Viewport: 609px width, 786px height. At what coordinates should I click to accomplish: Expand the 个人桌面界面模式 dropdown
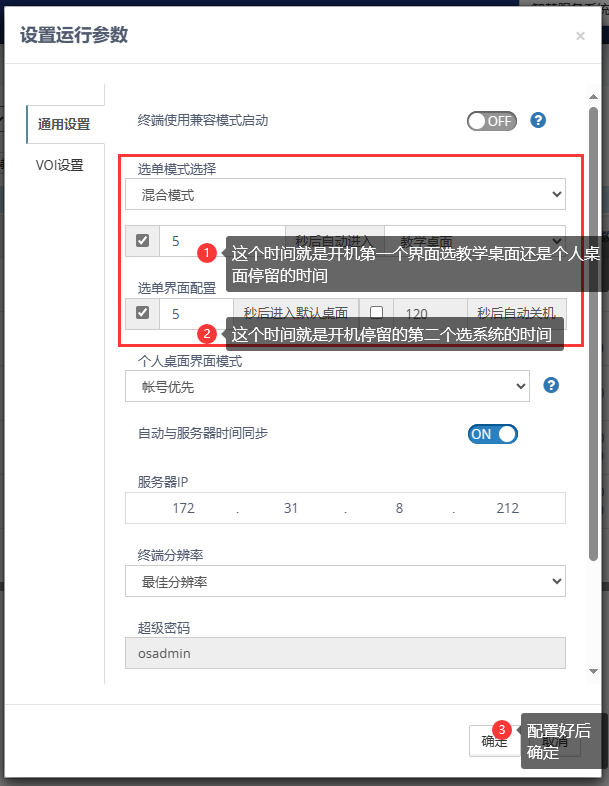[328, 385]
